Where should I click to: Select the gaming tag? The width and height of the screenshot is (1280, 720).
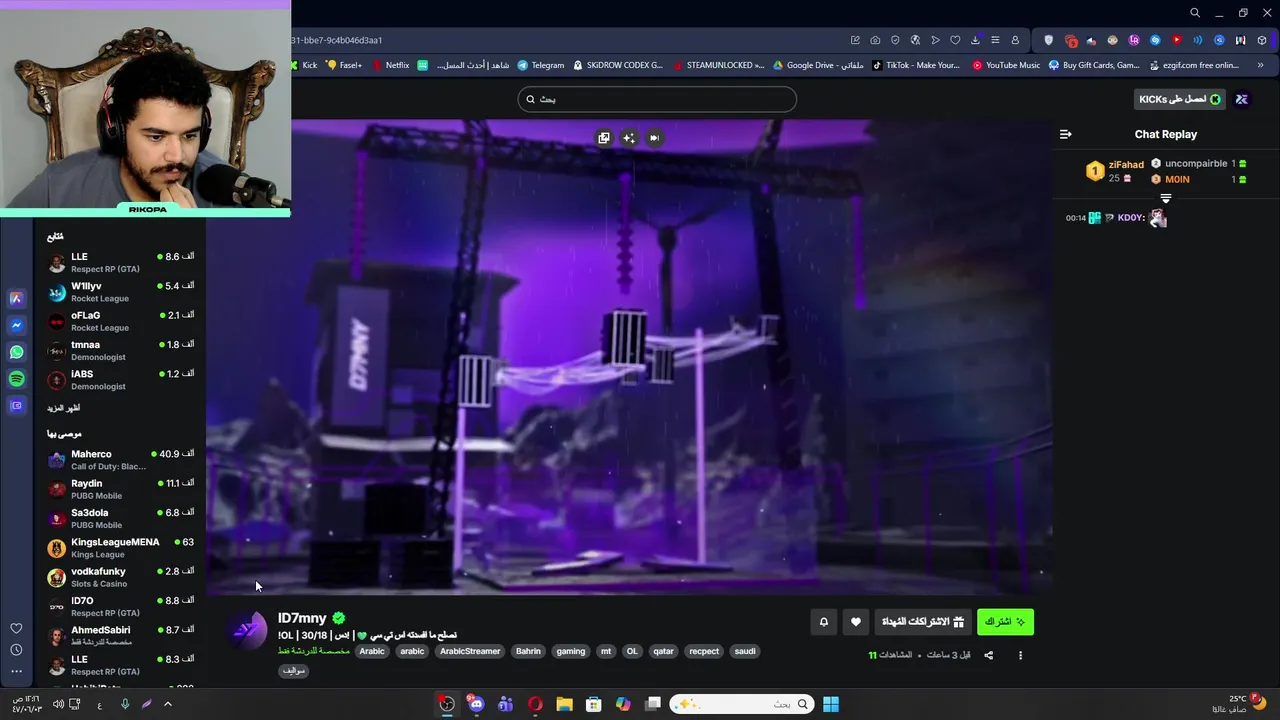click(571, 651)
